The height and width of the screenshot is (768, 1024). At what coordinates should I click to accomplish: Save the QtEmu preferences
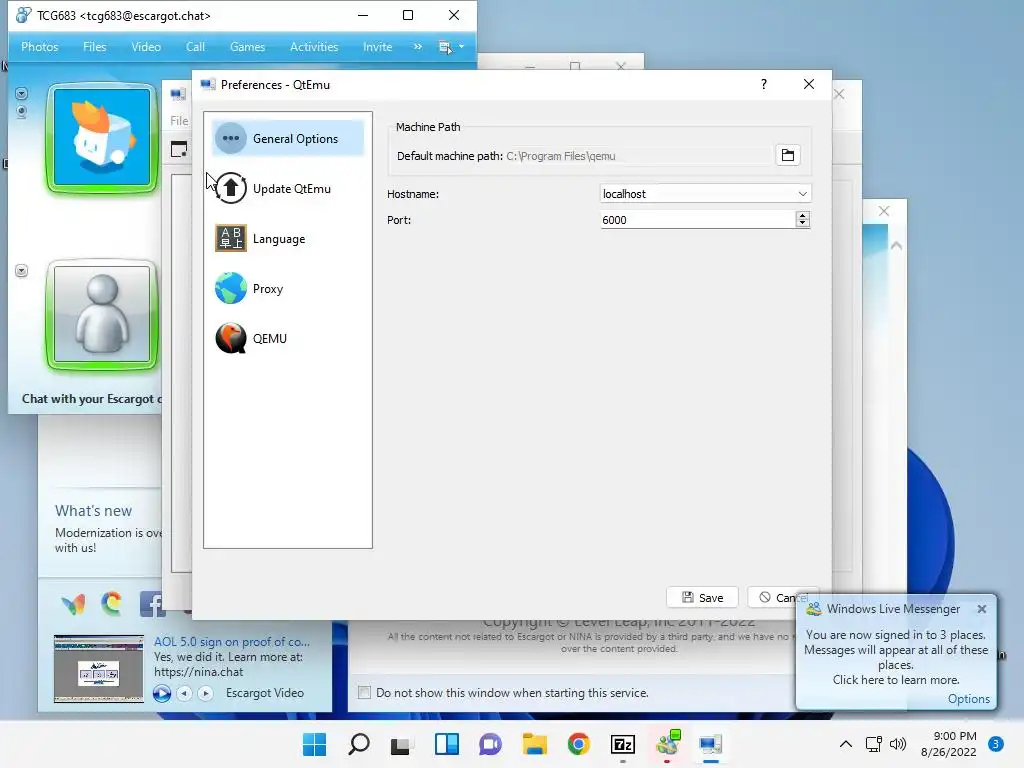click(702, 598)
